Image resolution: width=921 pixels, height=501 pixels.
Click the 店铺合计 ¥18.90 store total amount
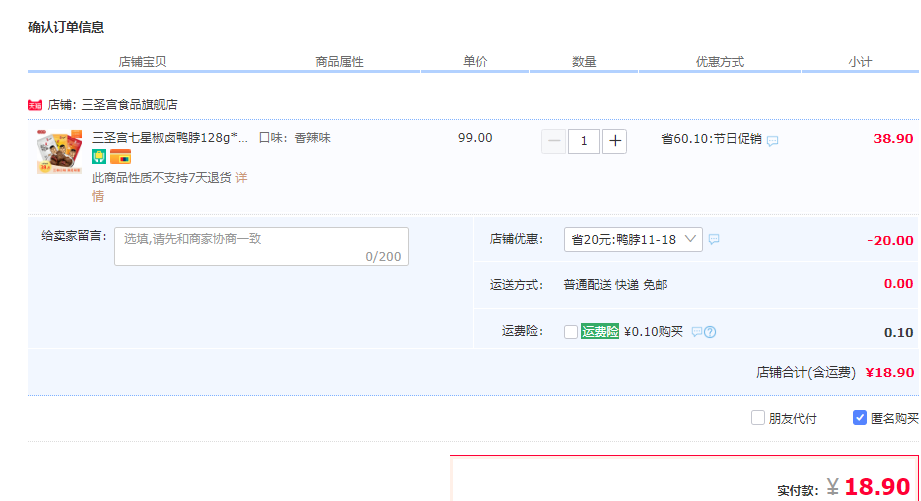[890, 372]
